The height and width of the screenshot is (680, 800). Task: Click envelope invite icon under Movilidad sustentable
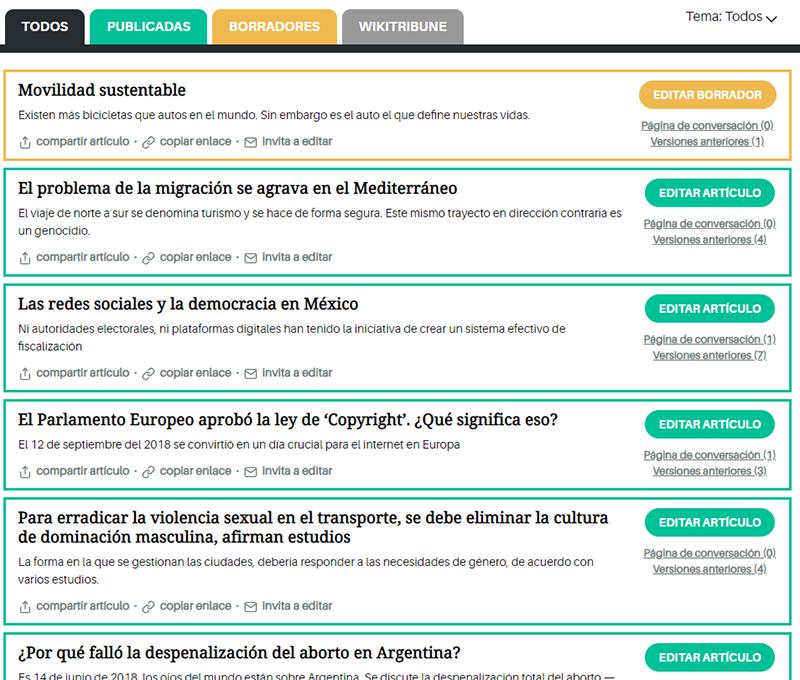[x=251, y=142]
